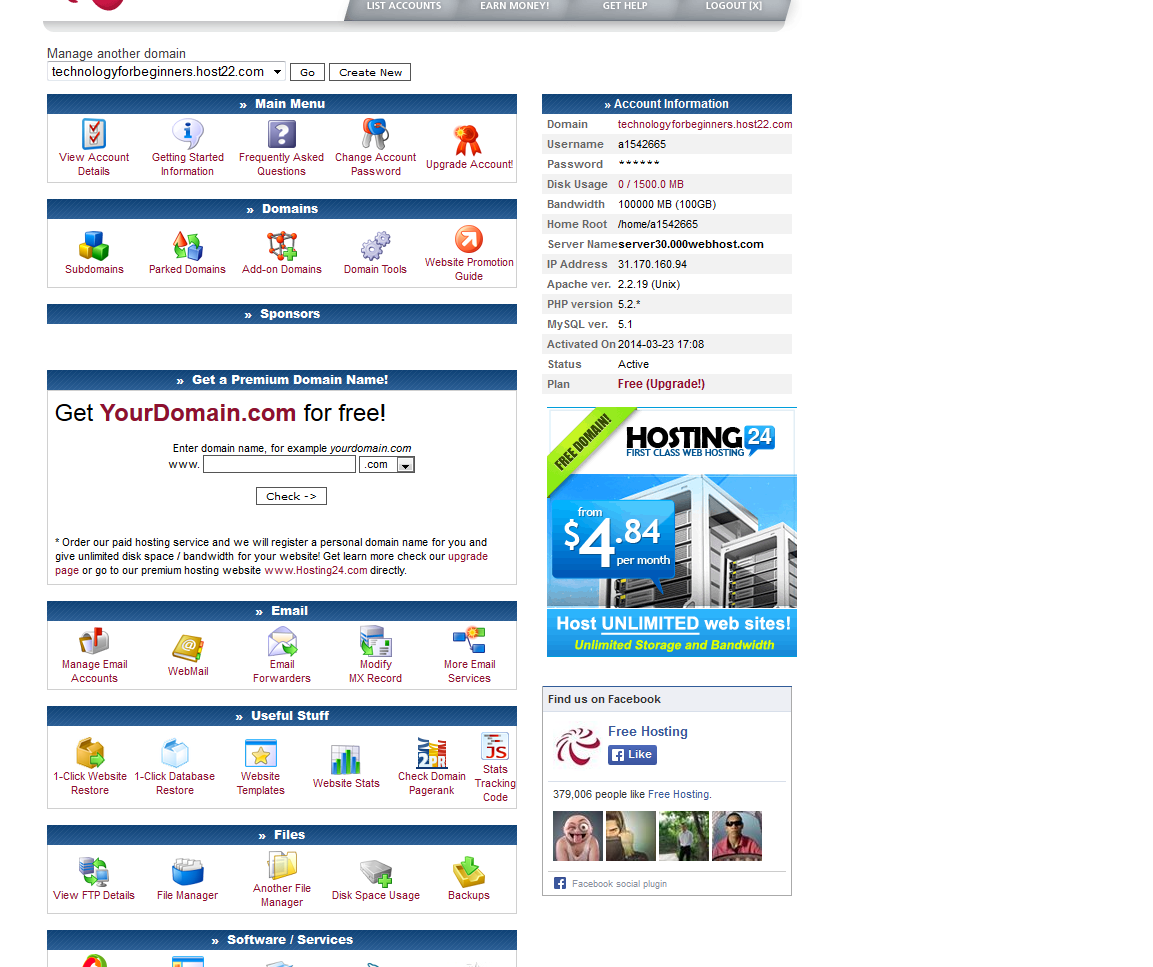This screenshot has width=1153, height=967.
Task: Open Change Account Password icon
Action: point(375,134)
